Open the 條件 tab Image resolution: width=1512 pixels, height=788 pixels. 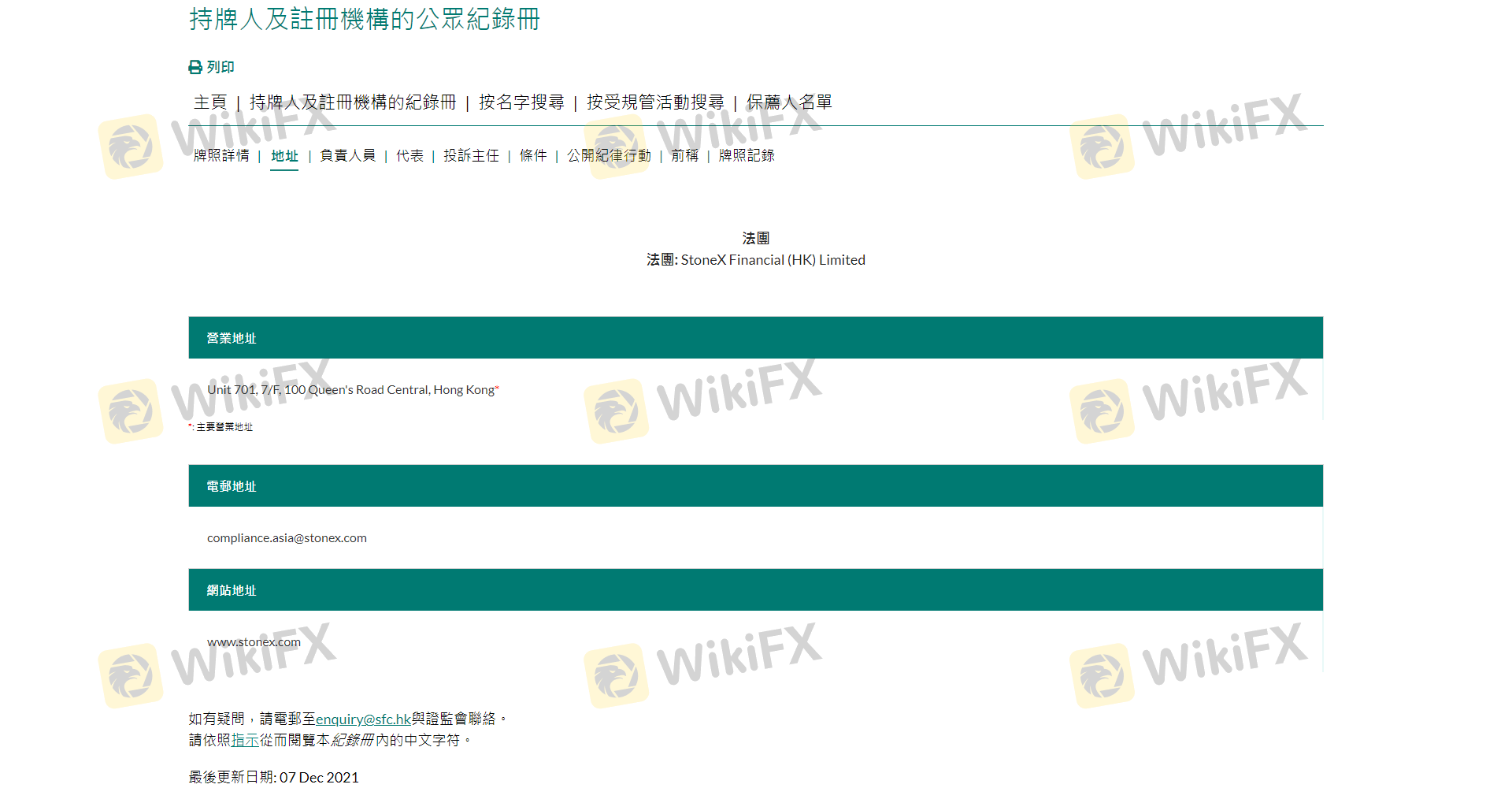533,156
